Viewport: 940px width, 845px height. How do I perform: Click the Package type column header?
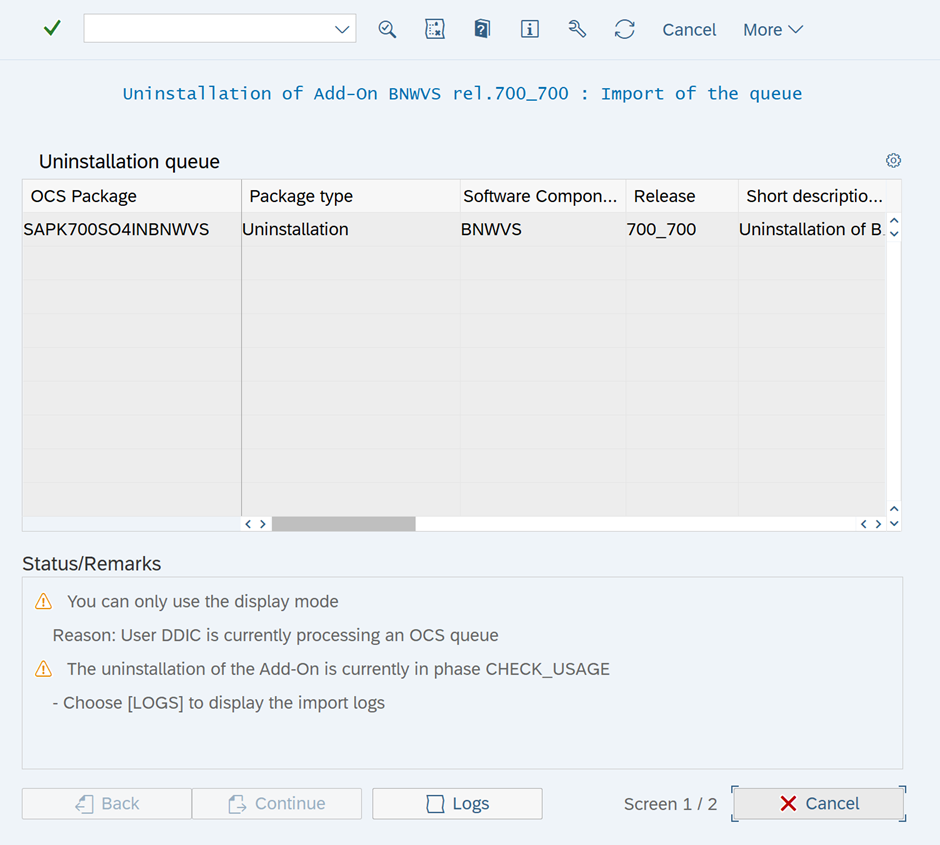pyautogui.click(x=301, y=196)
